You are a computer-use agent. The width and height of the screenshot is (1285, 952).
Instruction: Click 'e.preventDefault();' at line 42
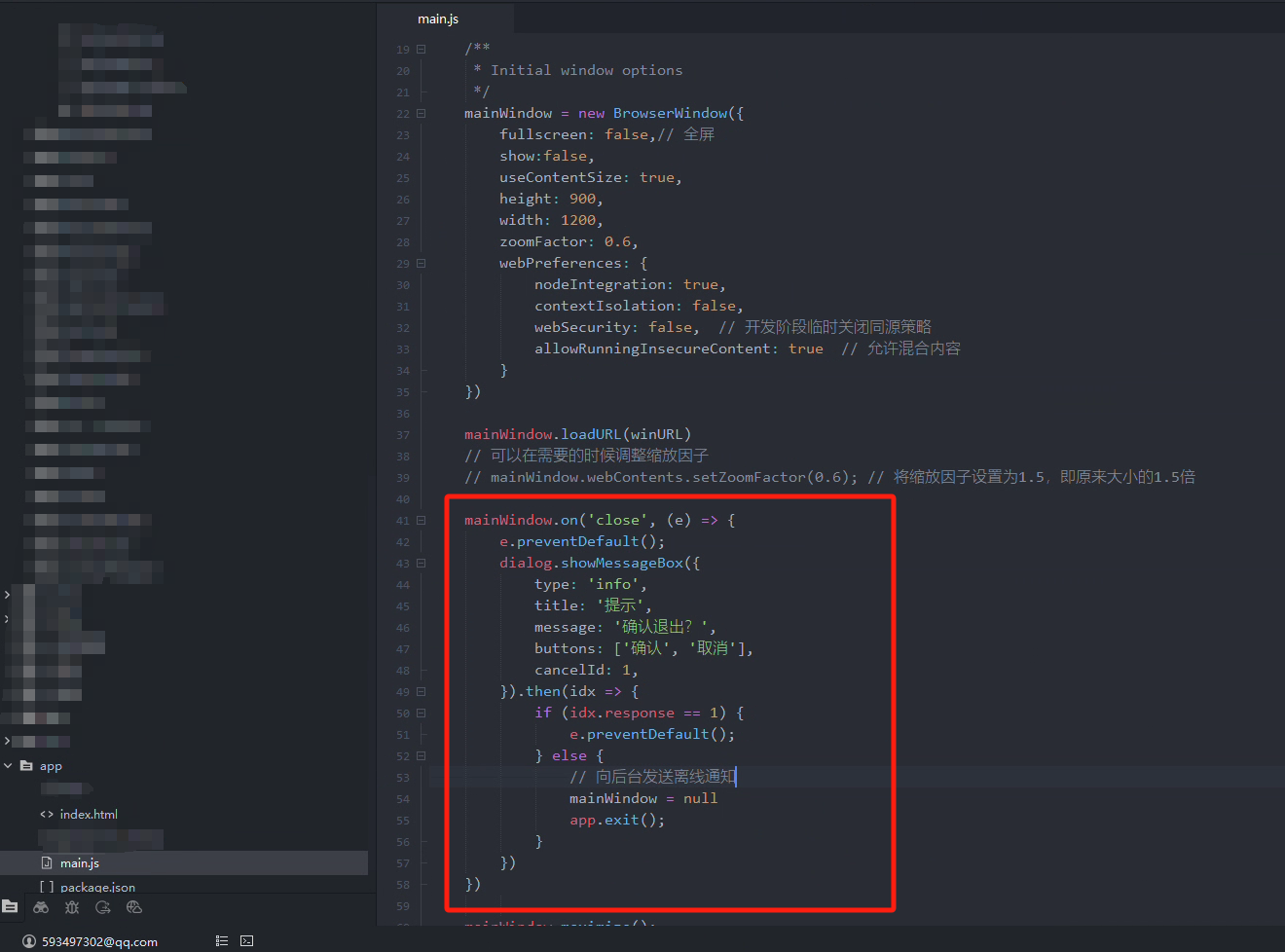click(x=582, y=541)
